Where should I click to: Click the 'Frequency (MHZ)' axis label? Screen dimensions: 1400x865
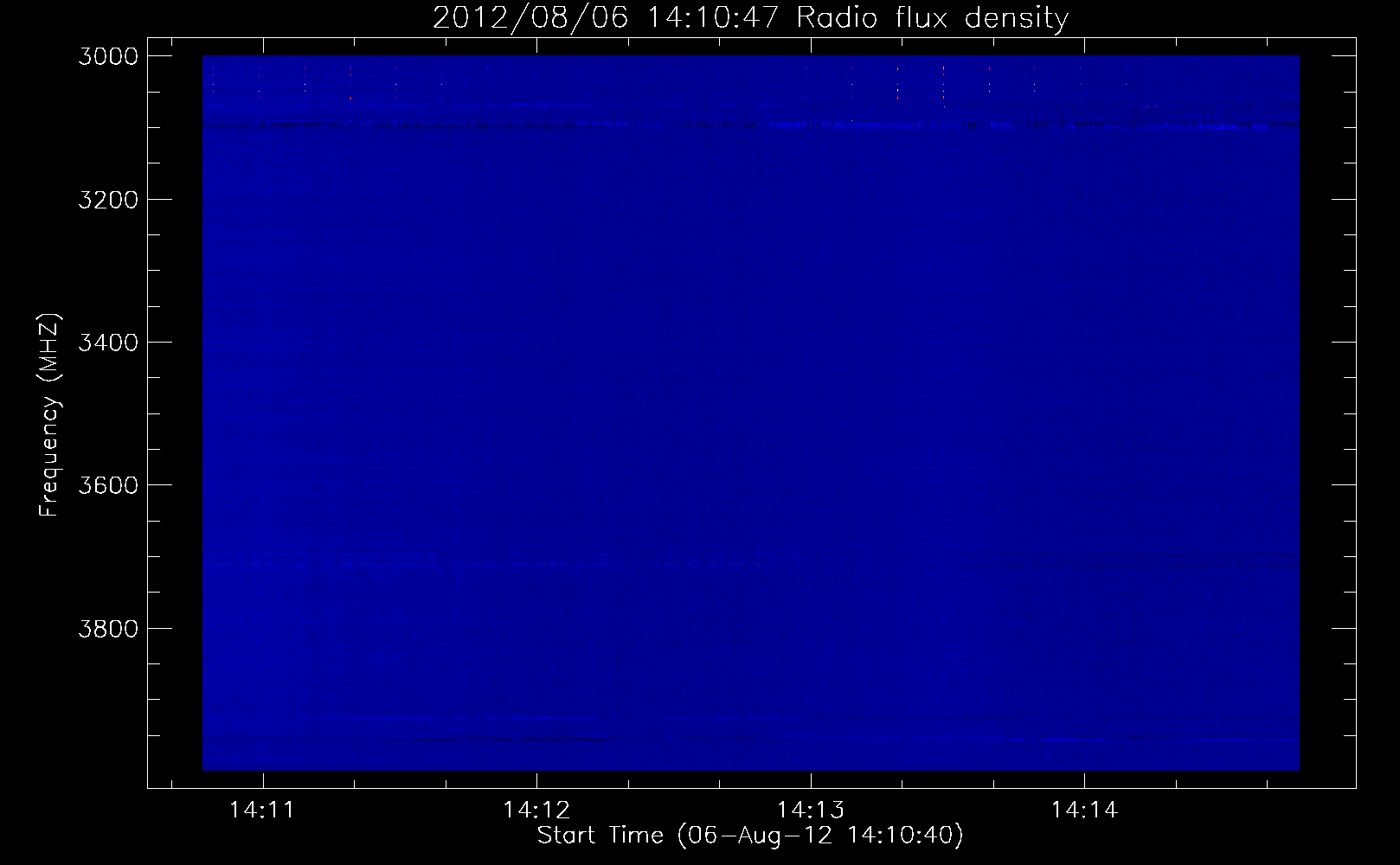click(49, 415)
